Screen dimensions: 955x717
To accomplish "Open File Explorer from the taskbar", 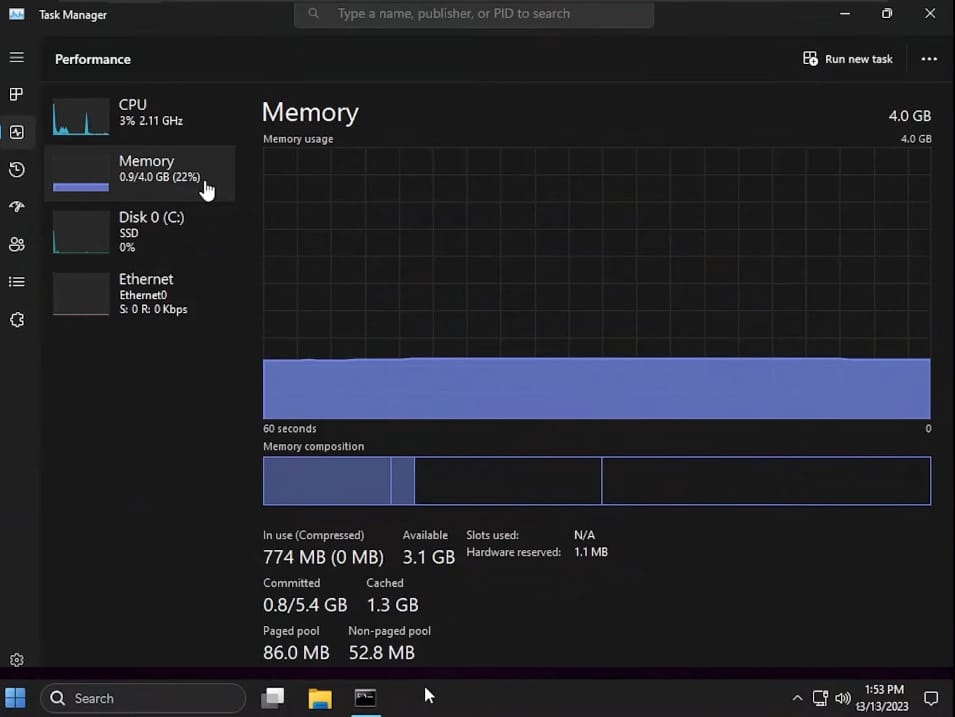I will click(x=319, y=697).
